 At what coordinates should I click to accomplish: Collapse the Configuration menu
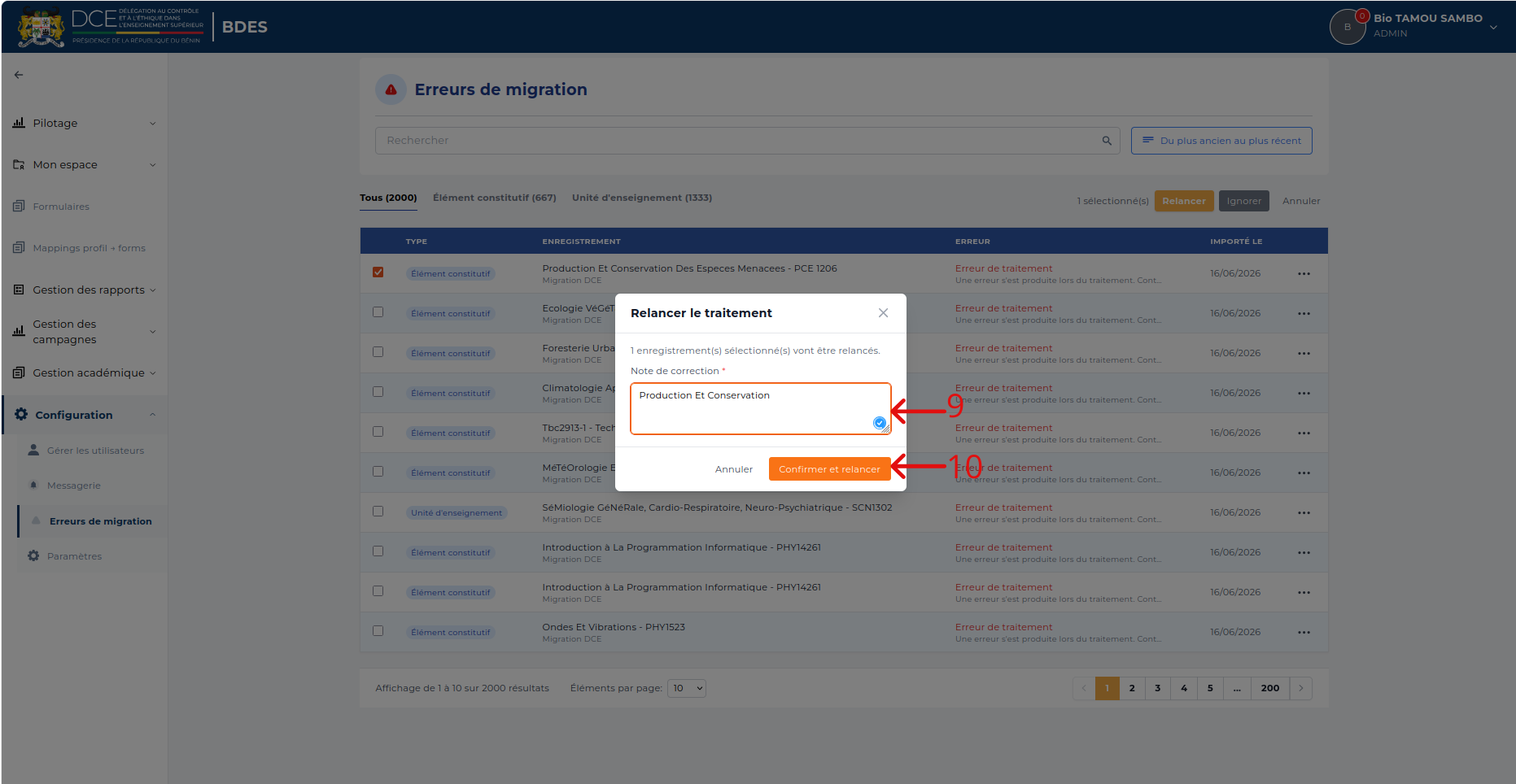pyautogui.click(x=152, y=415)
